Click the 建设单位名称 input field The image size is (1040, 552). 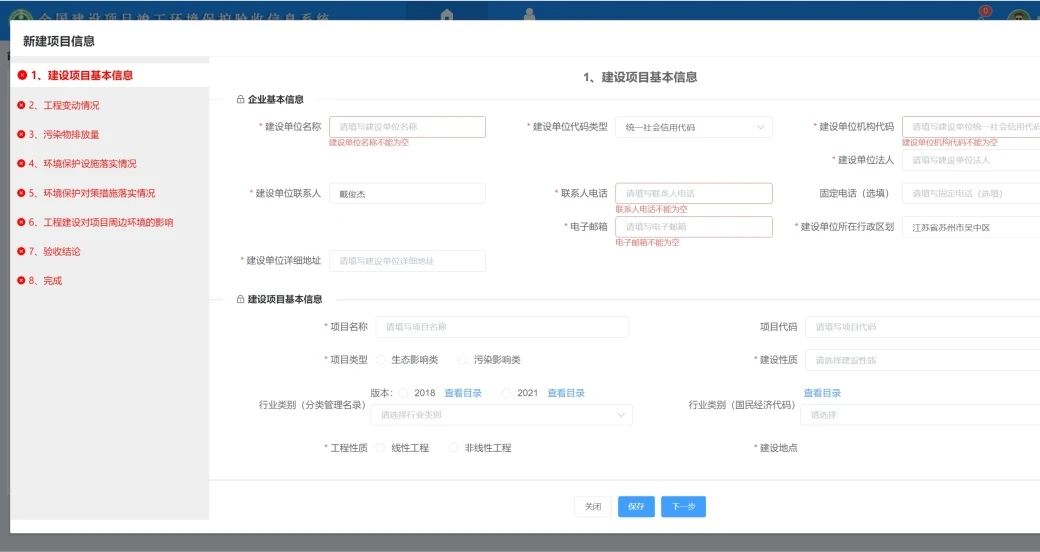pyautogui.click(x=407, y=127)
